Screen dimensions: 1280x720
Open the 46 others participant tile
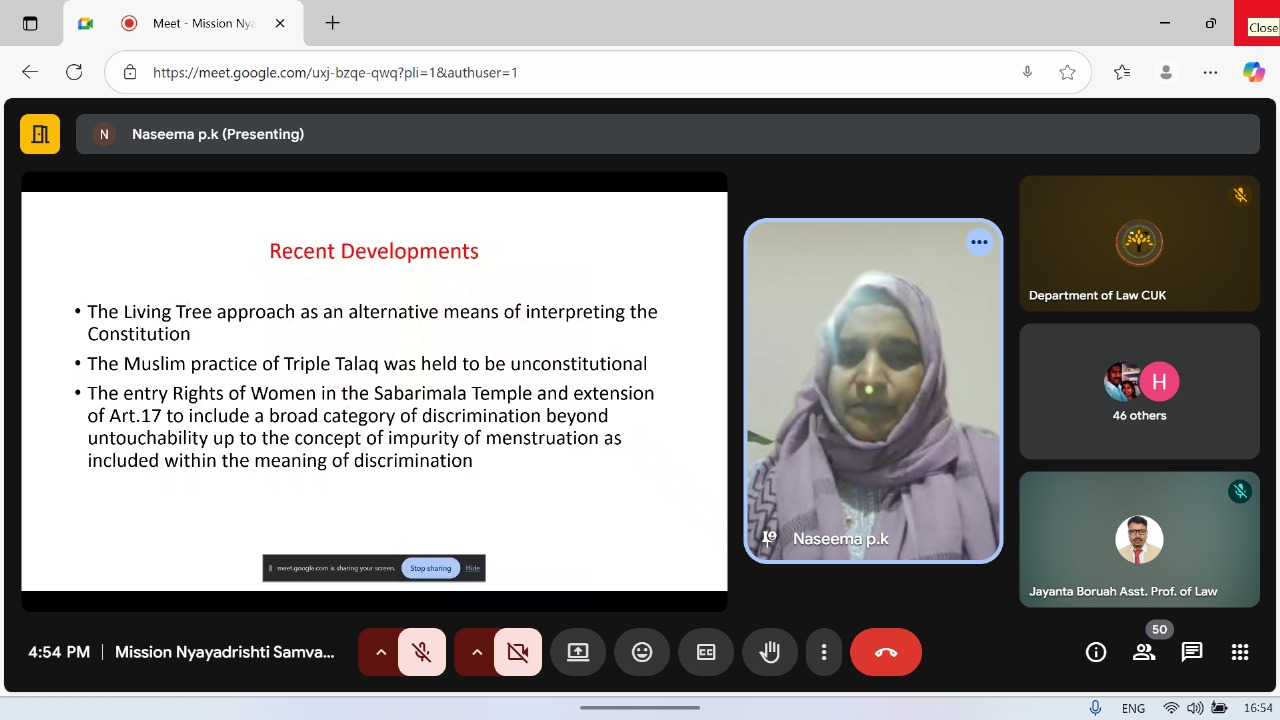click(x=1139, y=391)
